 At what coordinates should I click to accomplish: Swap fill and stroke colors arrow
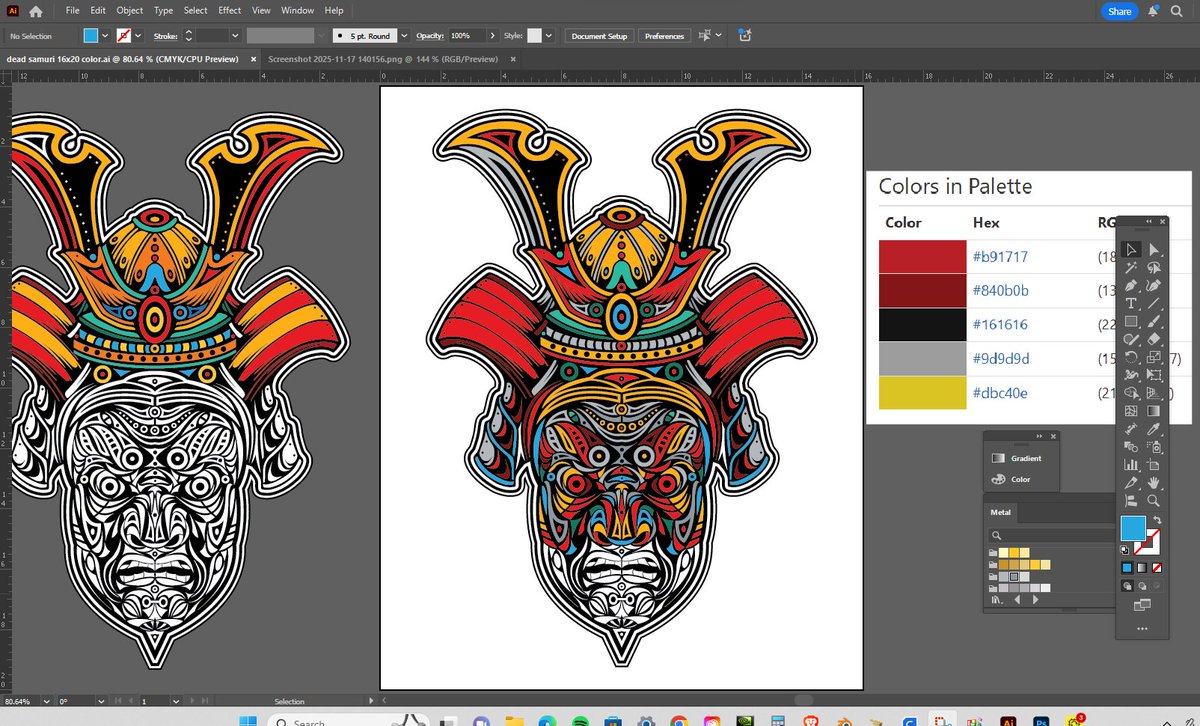1156,519
